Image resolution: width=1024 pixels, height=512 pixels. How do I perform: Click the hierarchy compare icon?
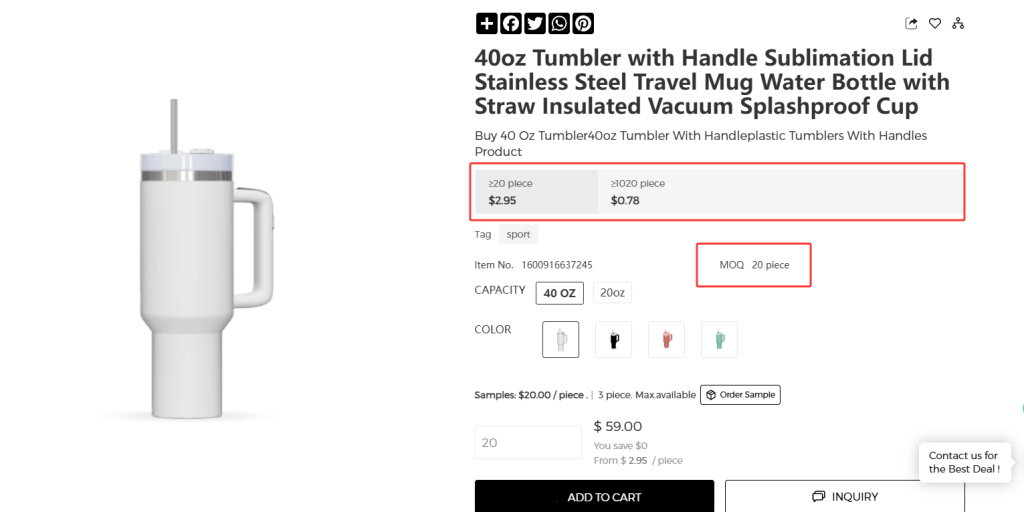(958, 24)
